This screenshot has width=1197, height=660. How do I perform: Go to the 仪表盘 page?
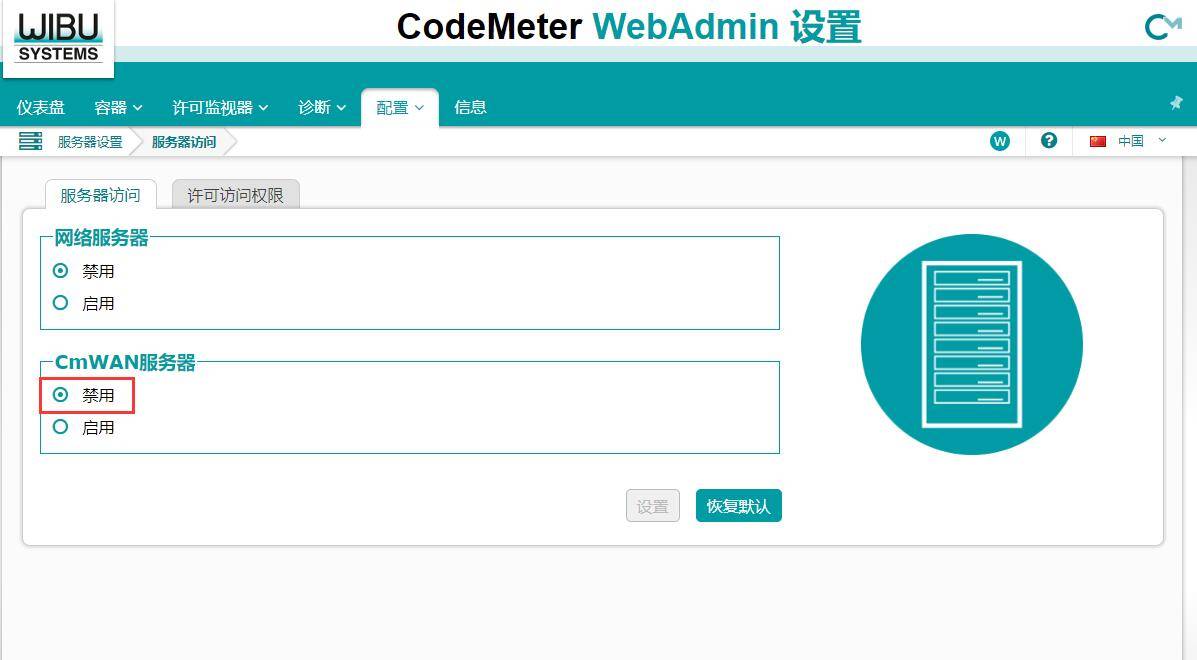point(41,108)
